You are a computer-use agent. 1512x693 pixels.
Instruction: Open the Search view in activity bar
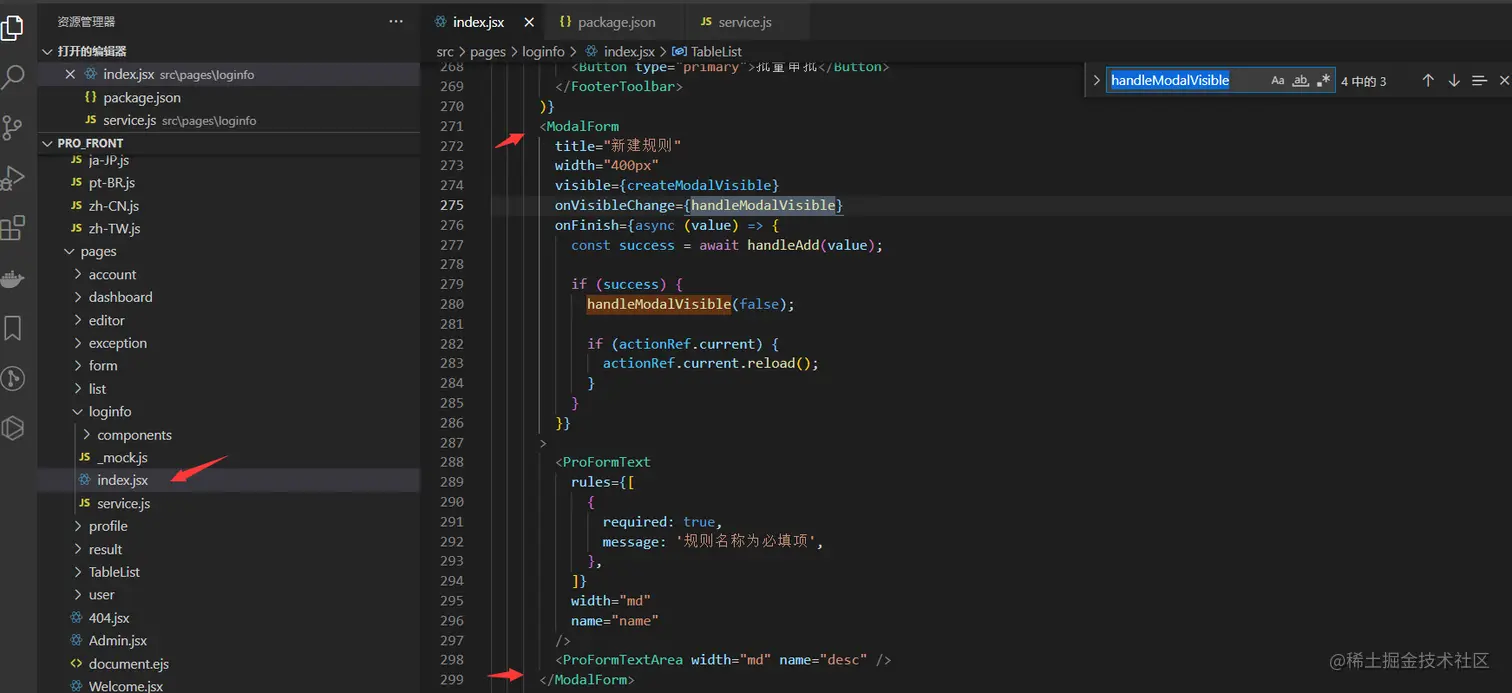13,77
